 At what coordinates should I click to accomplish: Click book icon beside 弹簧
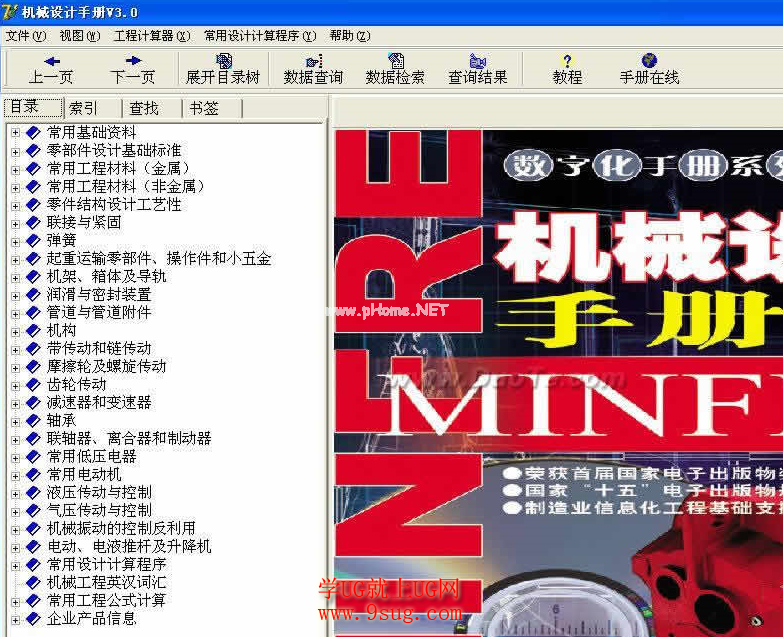(33, 241)
